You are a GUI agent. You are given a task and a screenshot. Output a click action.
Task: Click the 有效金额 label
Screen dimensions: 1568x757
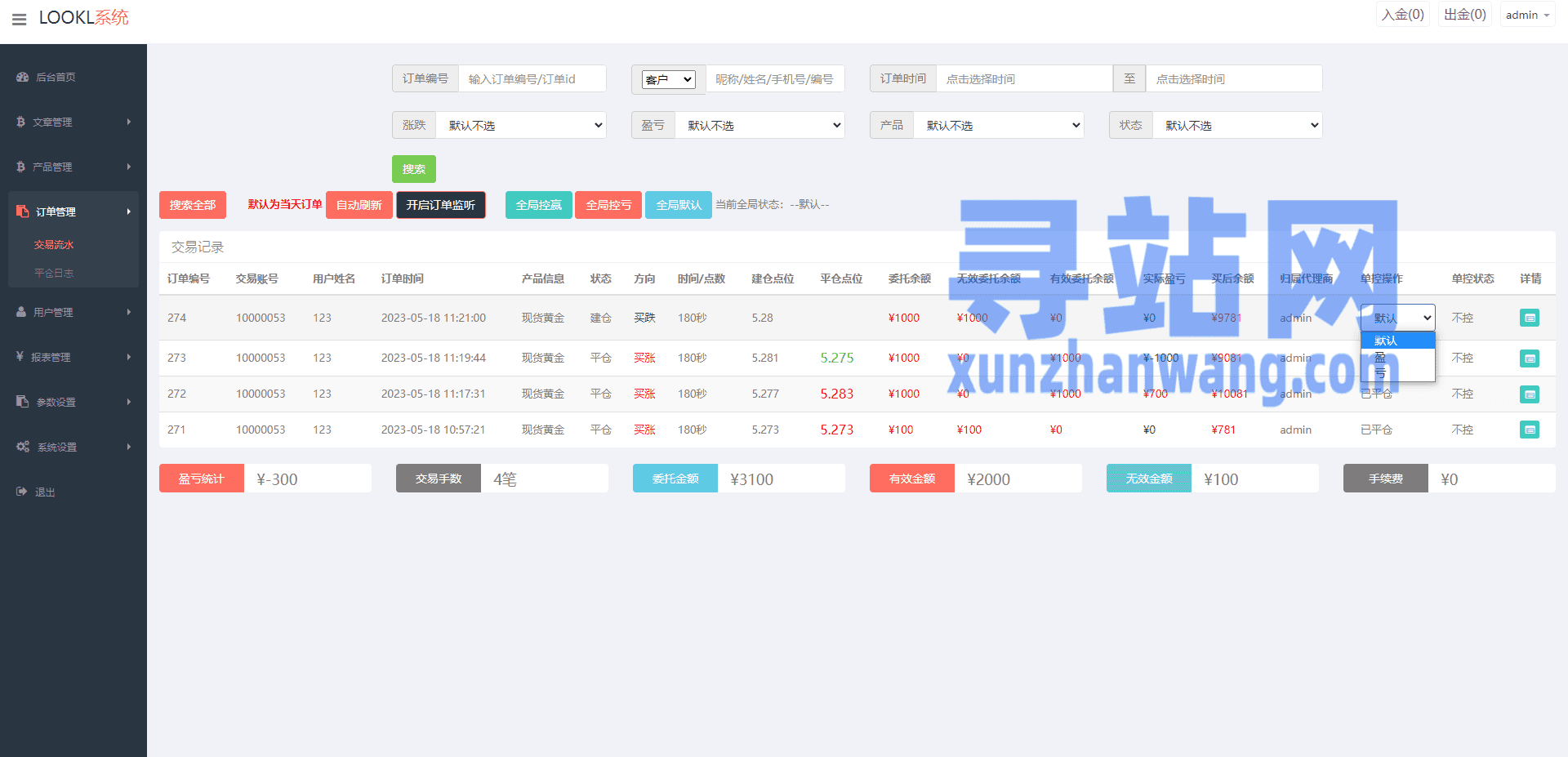912,479
